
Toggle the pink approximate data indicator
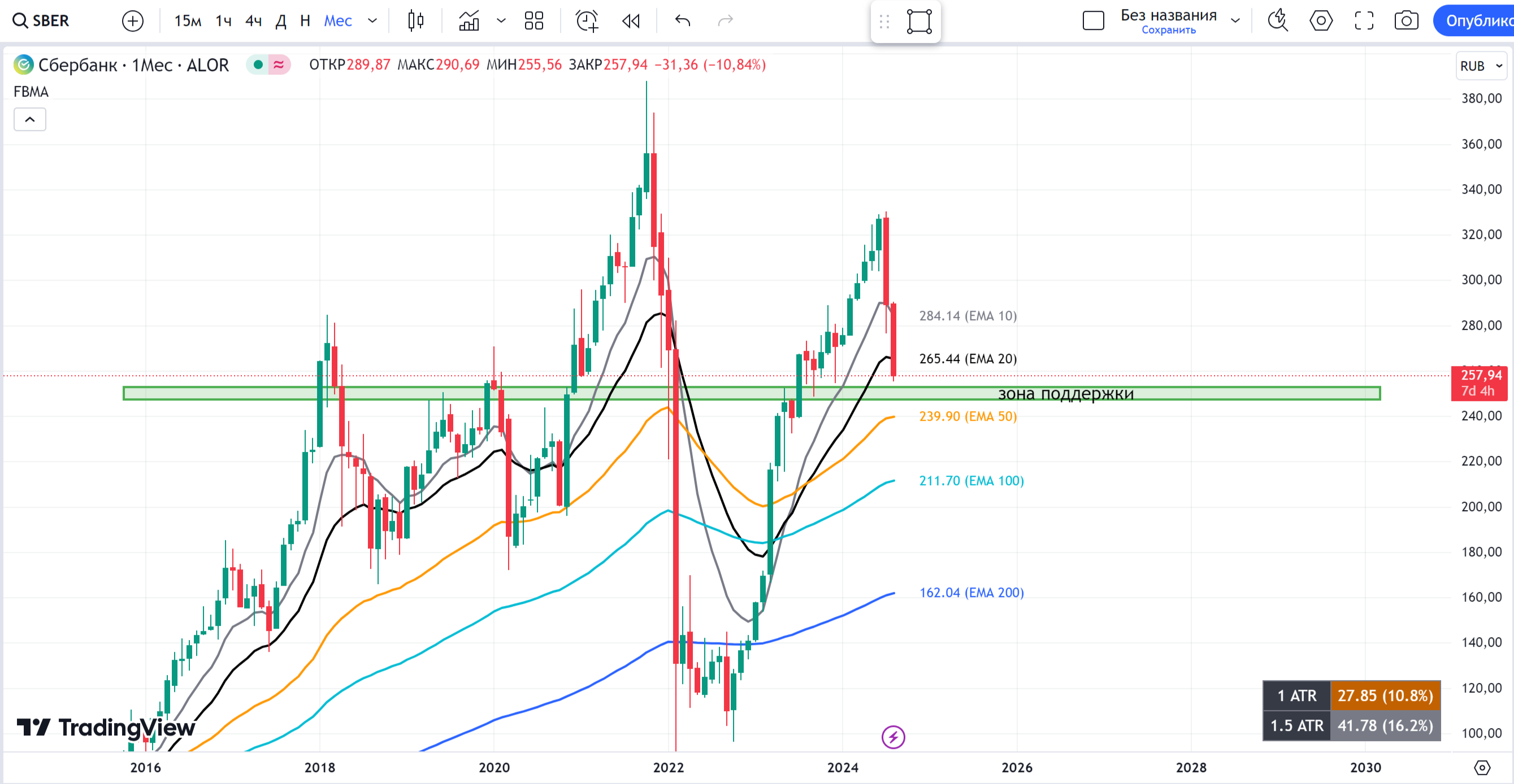click(279, 64)
